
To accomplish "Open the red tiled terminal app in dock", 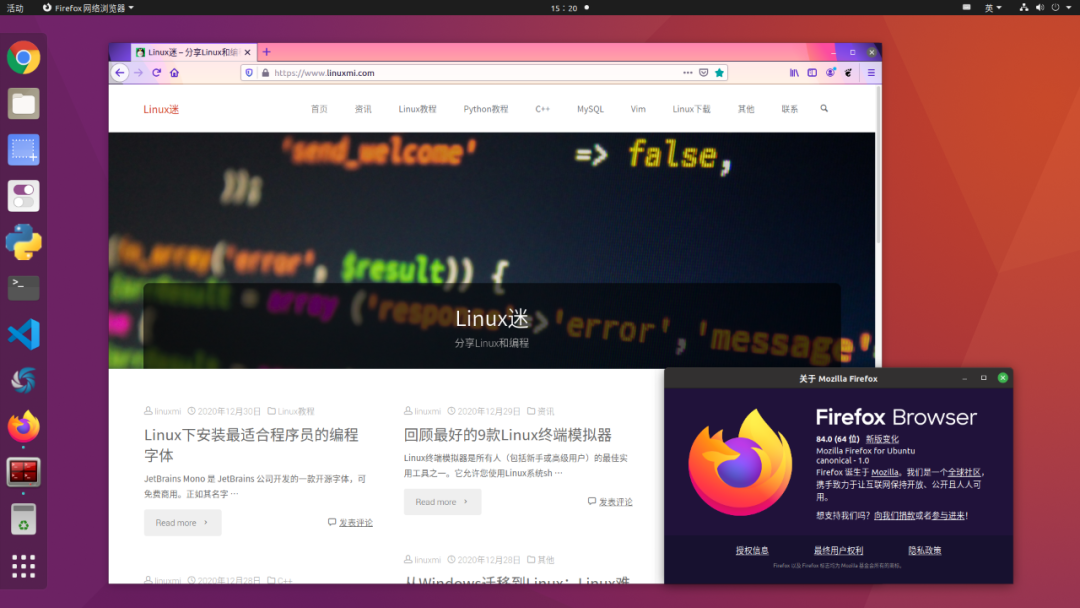I will [x=23, y=472].
